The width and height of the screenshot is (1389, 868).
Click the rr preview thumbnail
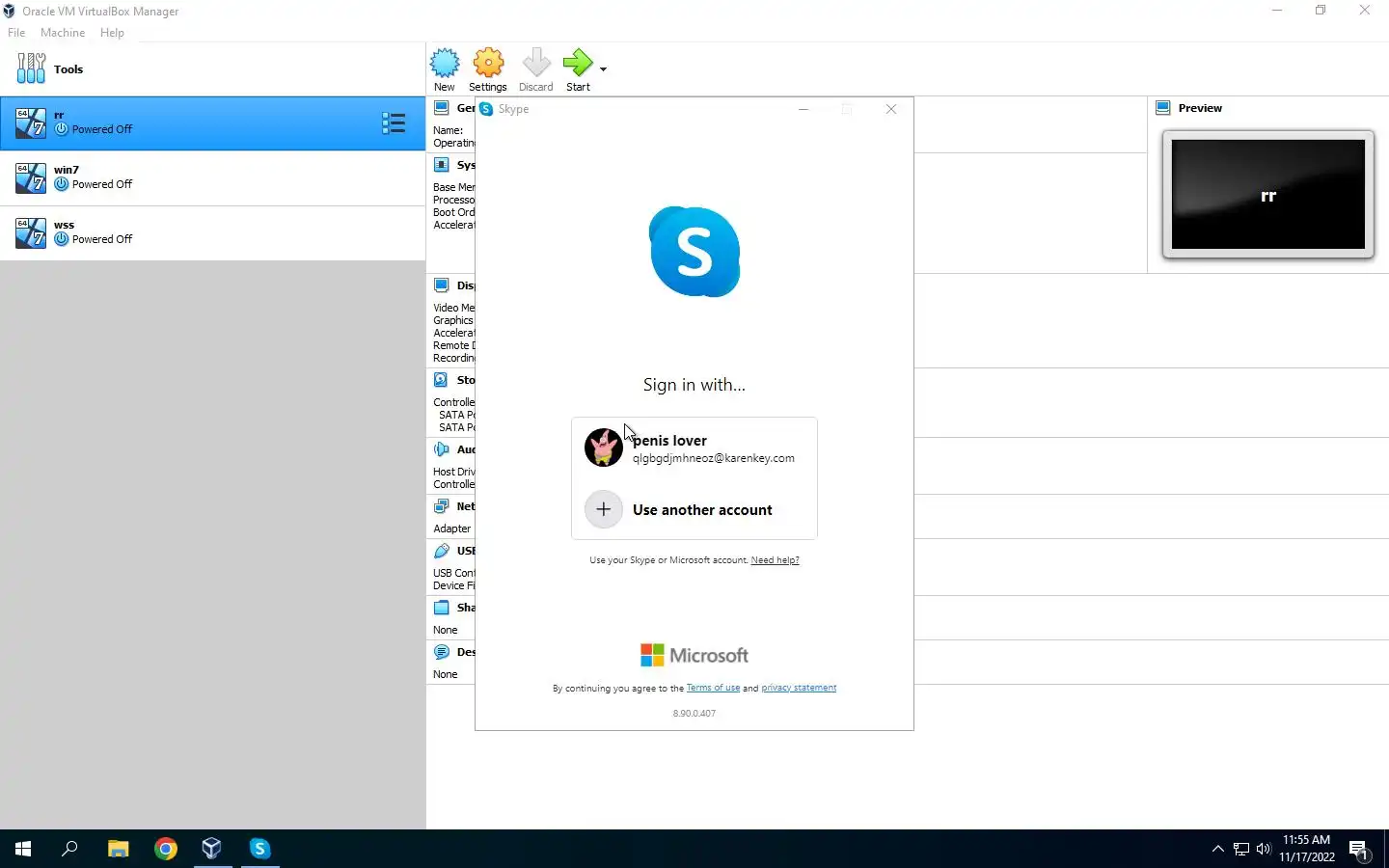coord(1268,195)
